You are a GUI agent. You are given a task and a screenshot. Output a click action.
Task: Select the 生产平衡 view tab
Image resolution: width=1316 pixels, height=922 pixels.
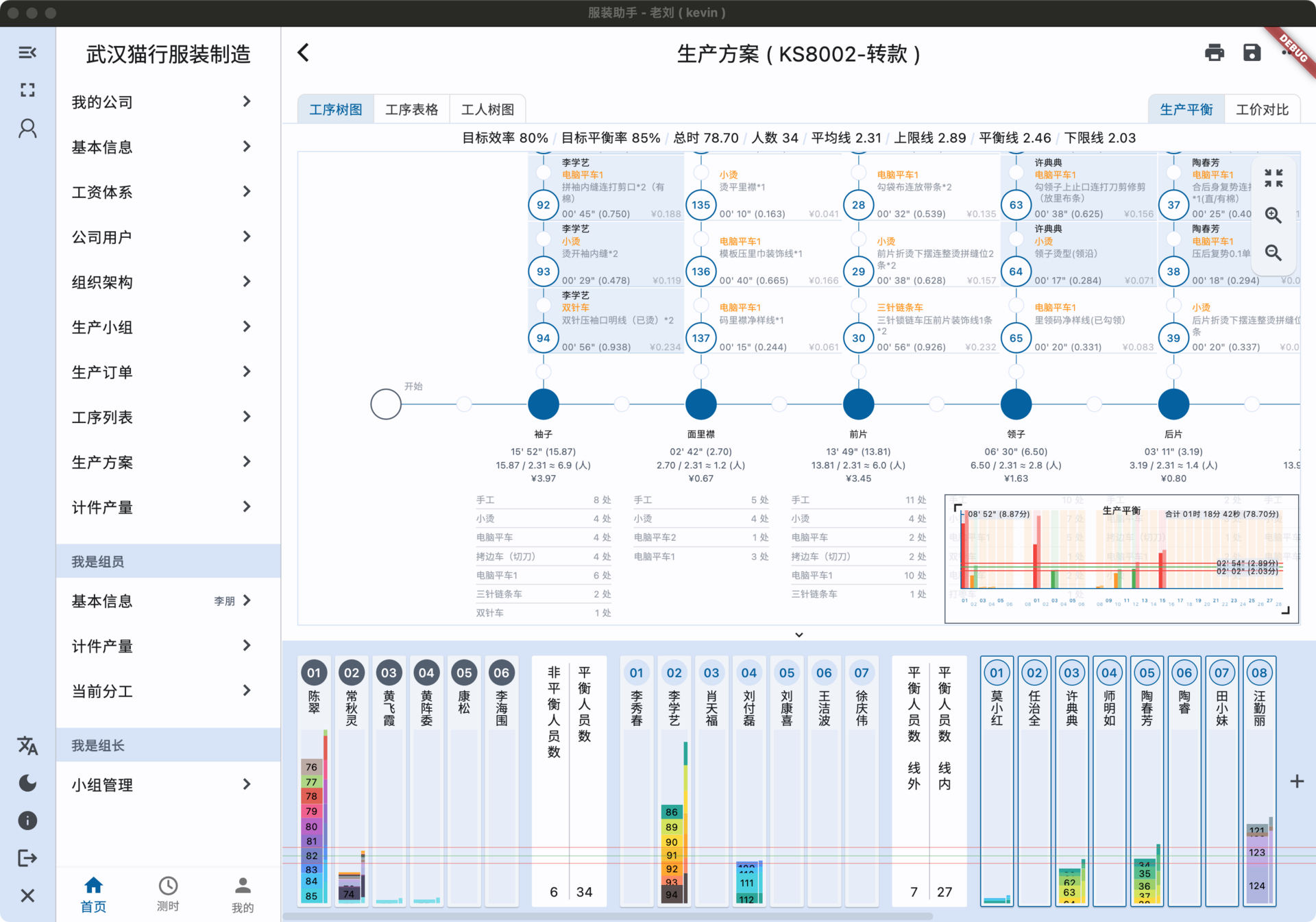pos(1186,110)
